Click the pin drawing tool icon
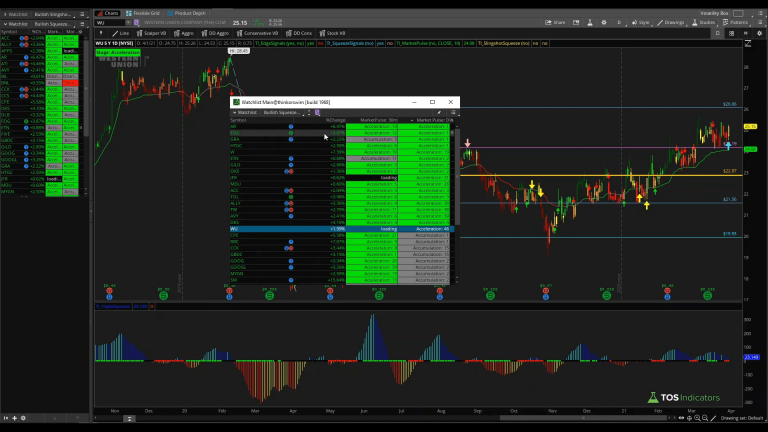This screenshot has width=768, height=432. coord(101,33)
